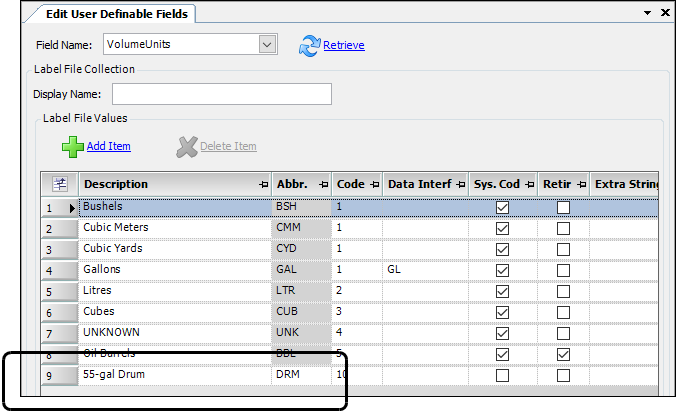Pin the Description column header
Image resolution: width=676 pixels, height=412 pixels.
(263, 185)
